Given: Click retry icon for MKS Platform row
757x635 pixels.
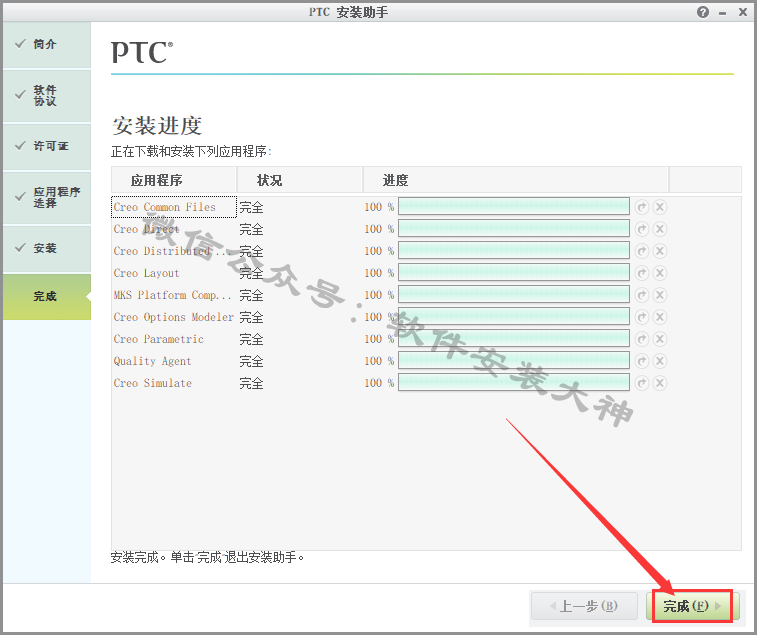Looking at the screenshot, I should (x=641, y=295).
